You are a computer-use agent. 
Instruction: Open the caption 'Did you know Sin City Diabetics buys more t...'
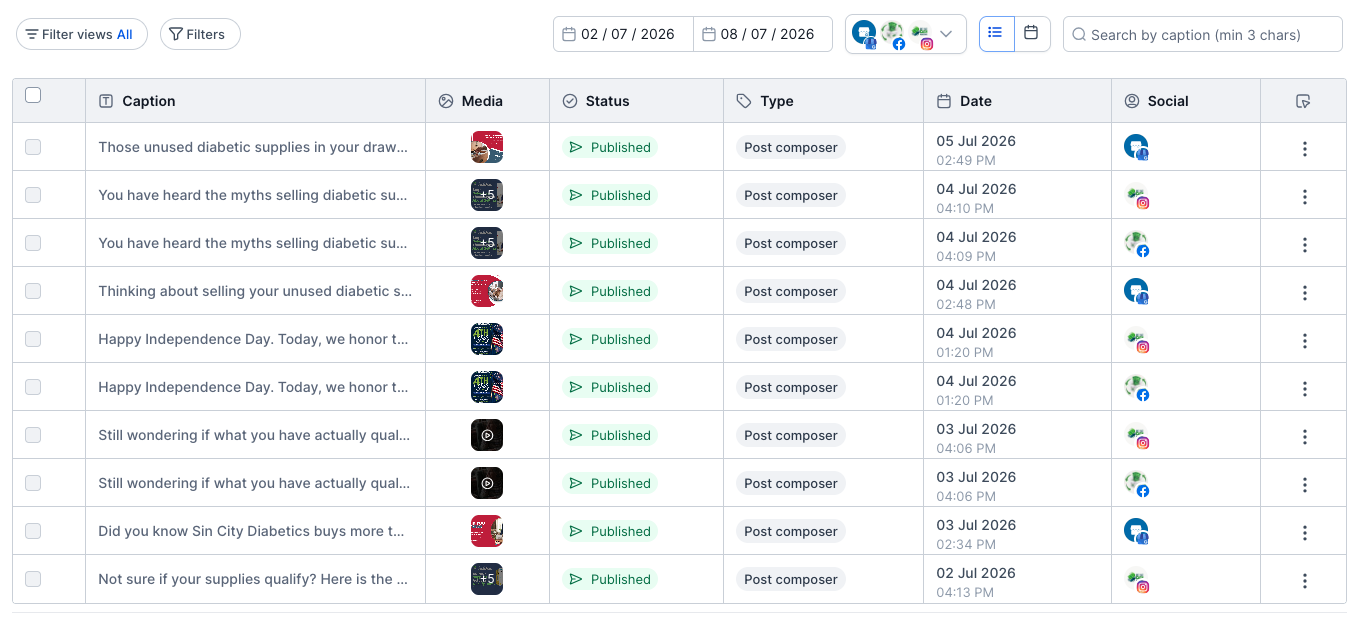(251, 531)
